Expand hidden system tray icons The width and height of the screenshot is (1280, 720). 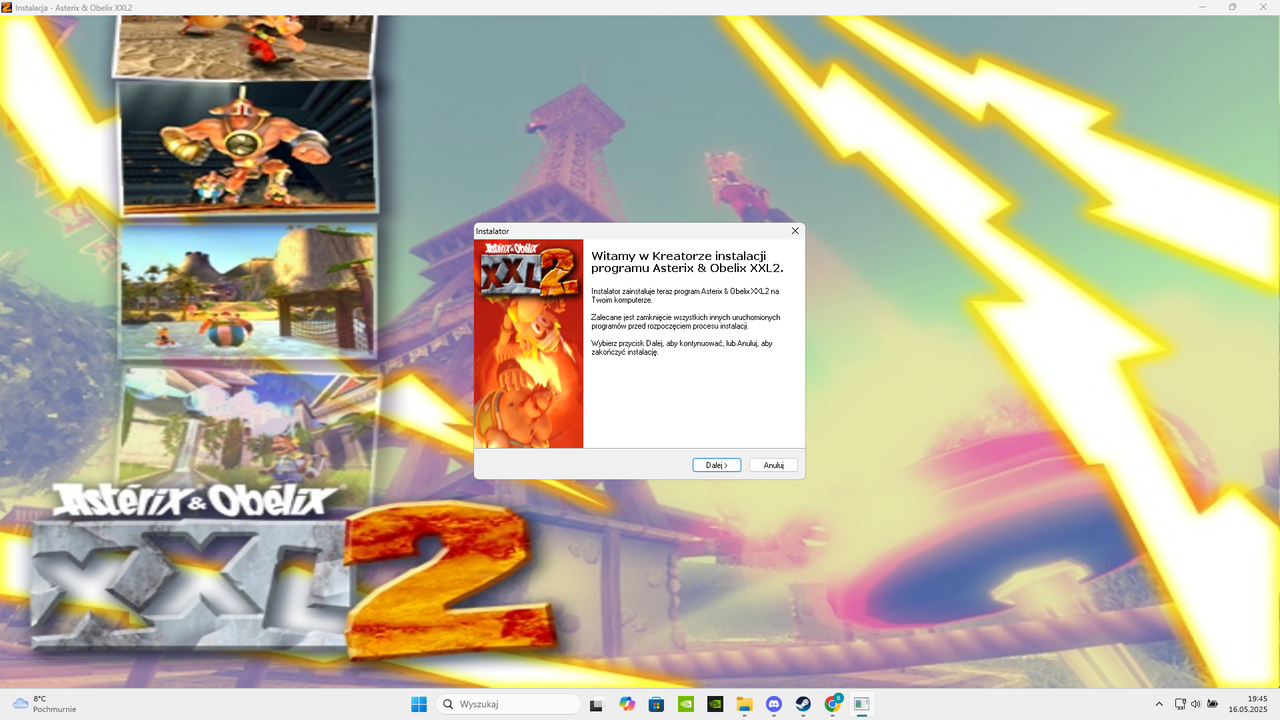[x=1159, y=704]
